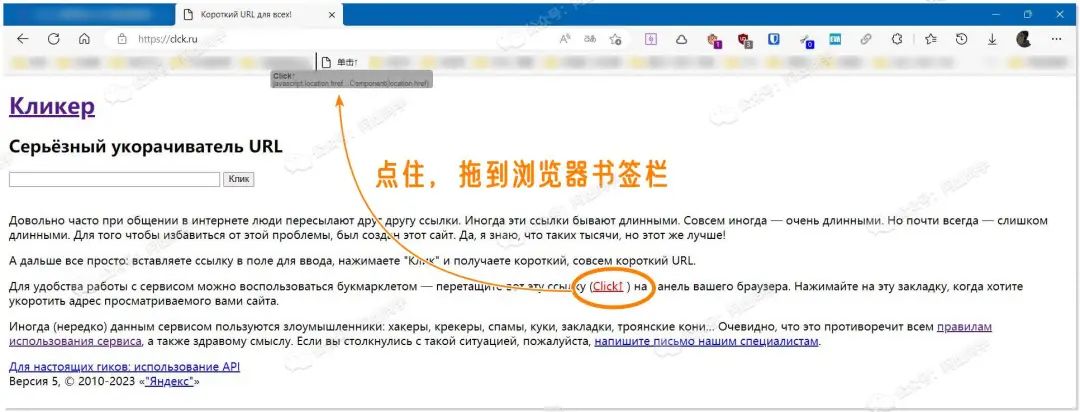Screen dimensions: 1080x412
Task: Follow the "Яндекс" footer link
Action: point(169,381)
